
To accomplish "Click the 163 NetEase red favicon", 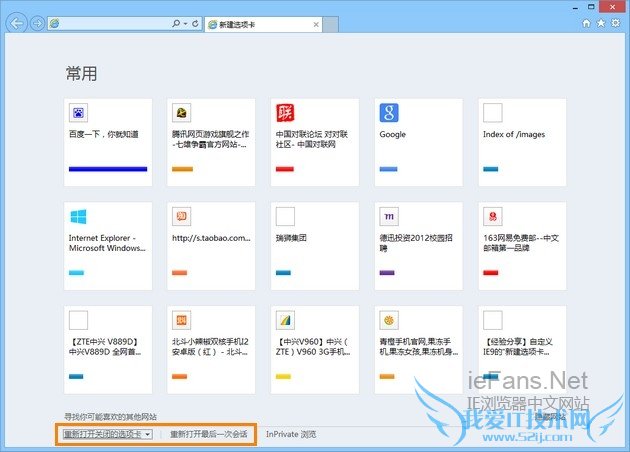I will pos(493,217).
